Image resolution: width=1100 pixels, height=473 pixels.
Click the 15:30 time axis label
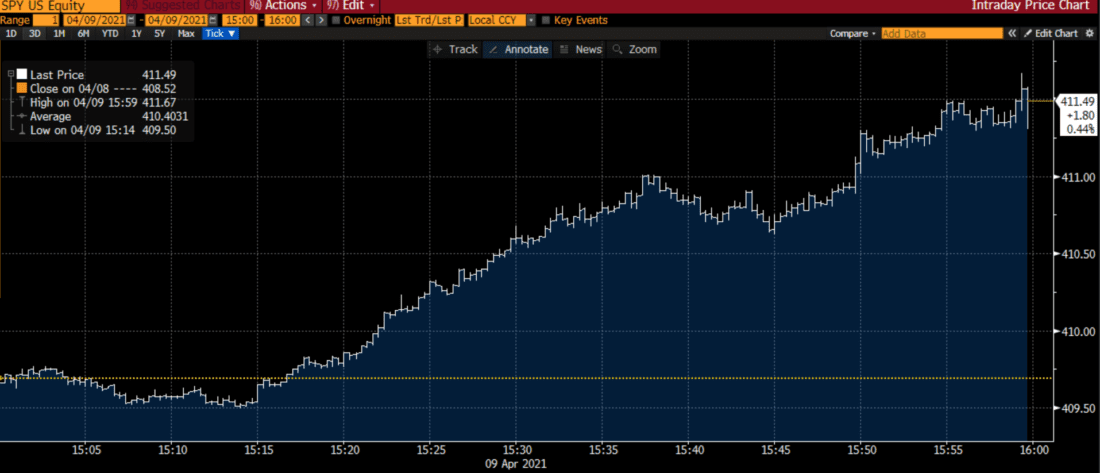point(516,450)
